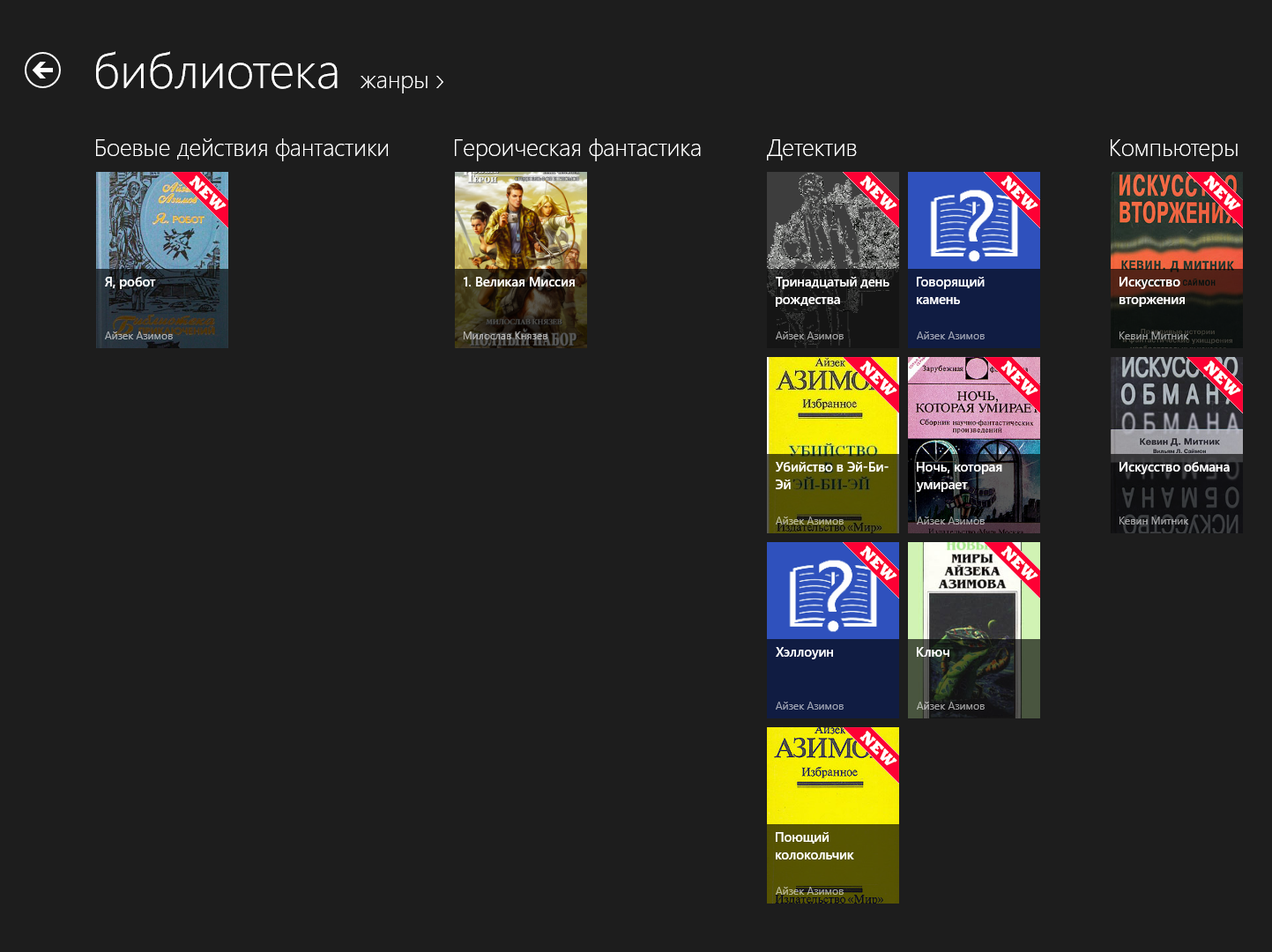
Task: Click author Айзек Азимов under Ключ
Action: [950, 706]
